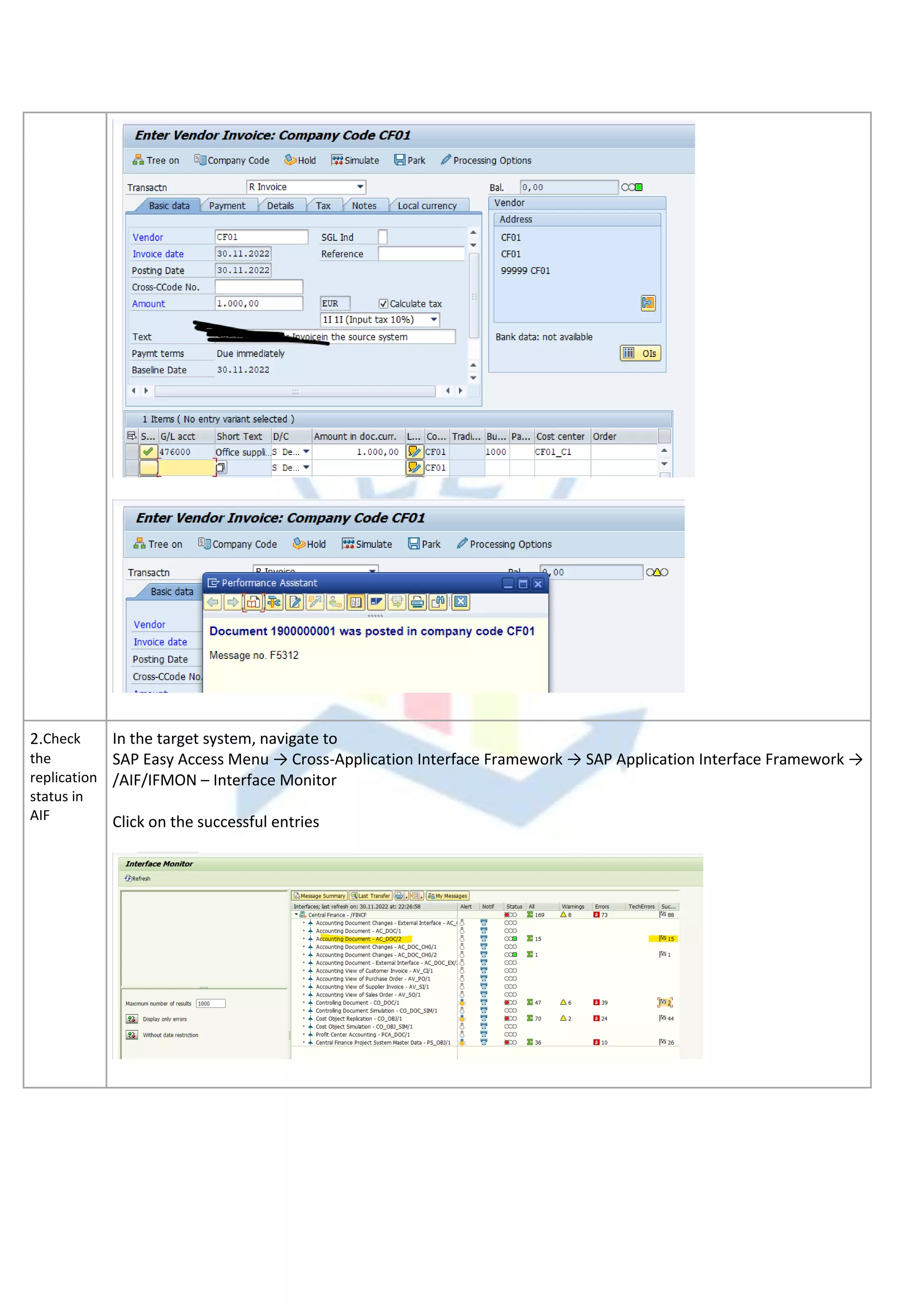
Task: Click Without date restriction toggle icon
Action: [132, 1035]
